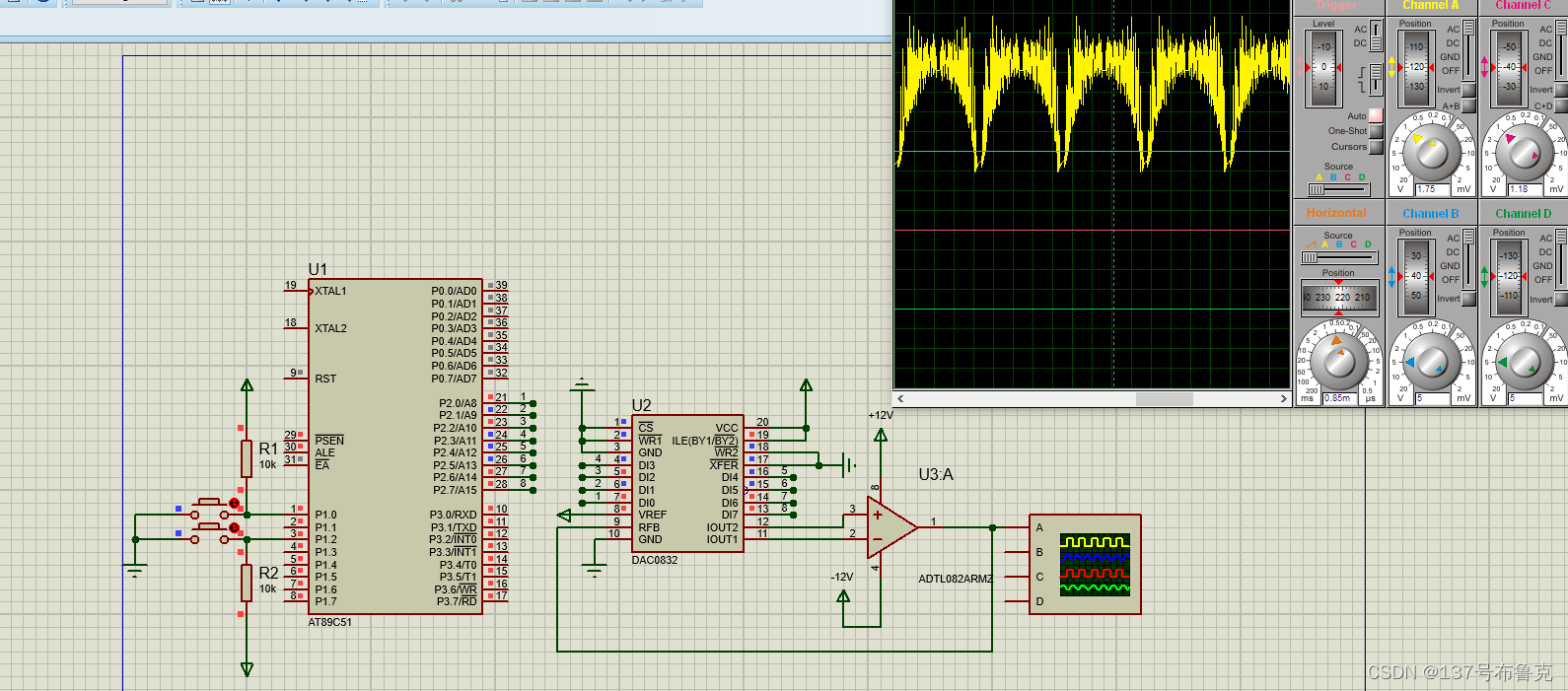Click the DAC0832 part label
Viewport: 1568px width, 691px height.
tap(655, 560)
